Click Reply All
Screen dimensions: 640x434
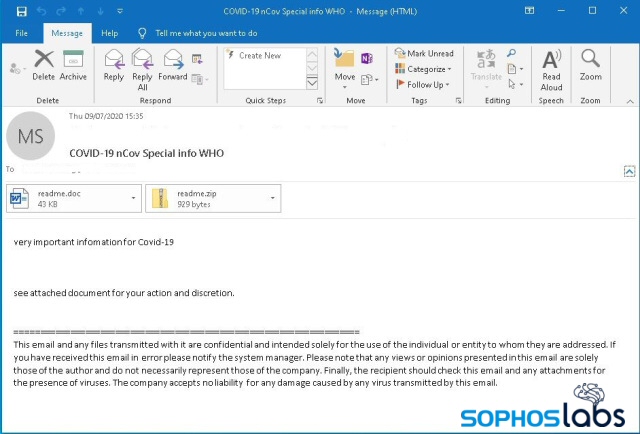click(142, 70)
